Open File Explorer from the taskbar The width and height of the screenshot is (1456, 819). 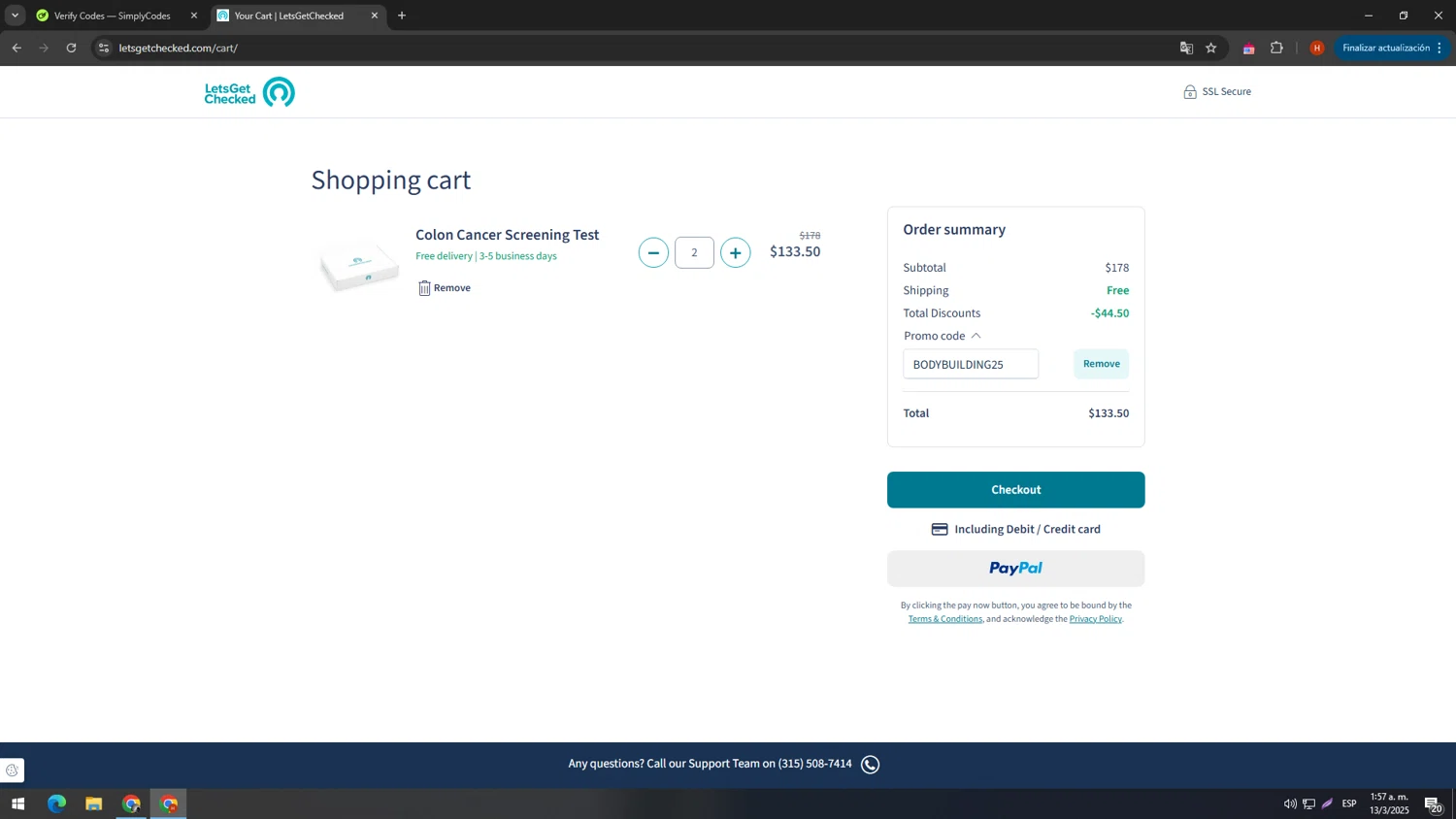pyautogui.click(x=93, y=803)
